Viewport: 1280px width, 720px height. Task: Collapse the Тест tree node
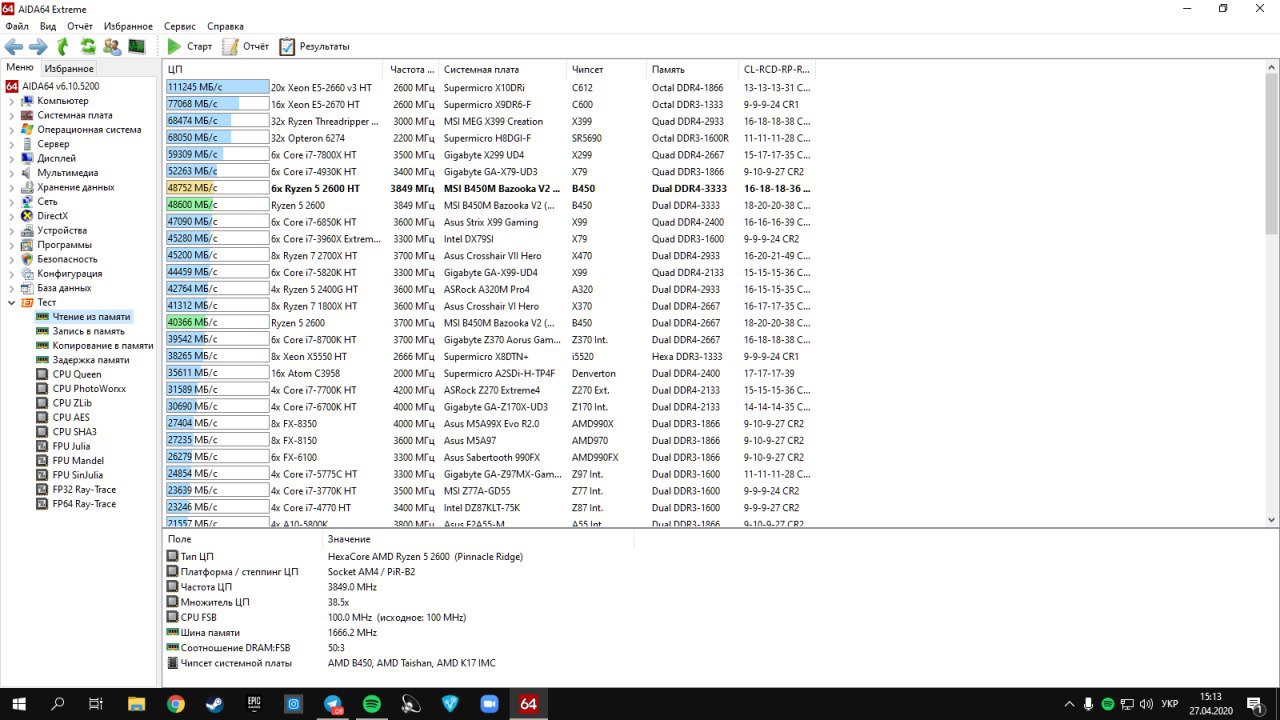11,302
